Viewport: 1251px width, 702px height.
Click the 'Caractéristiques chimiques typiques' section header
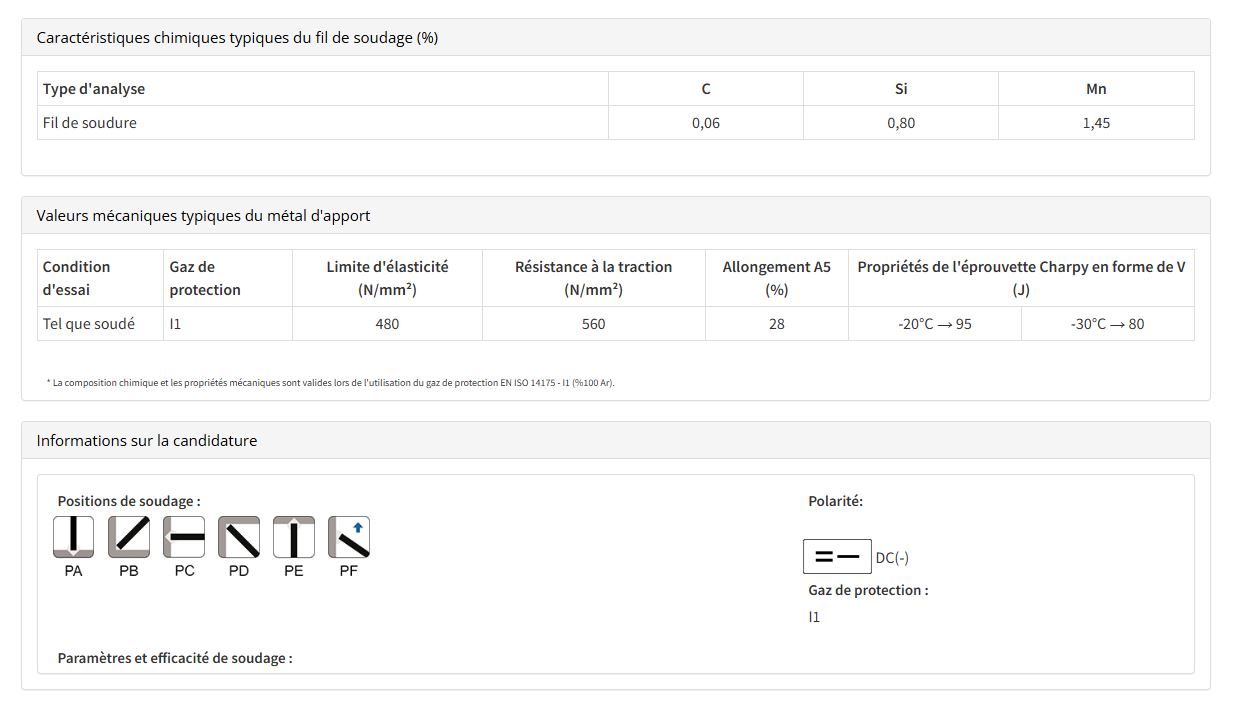coord(237,38)
